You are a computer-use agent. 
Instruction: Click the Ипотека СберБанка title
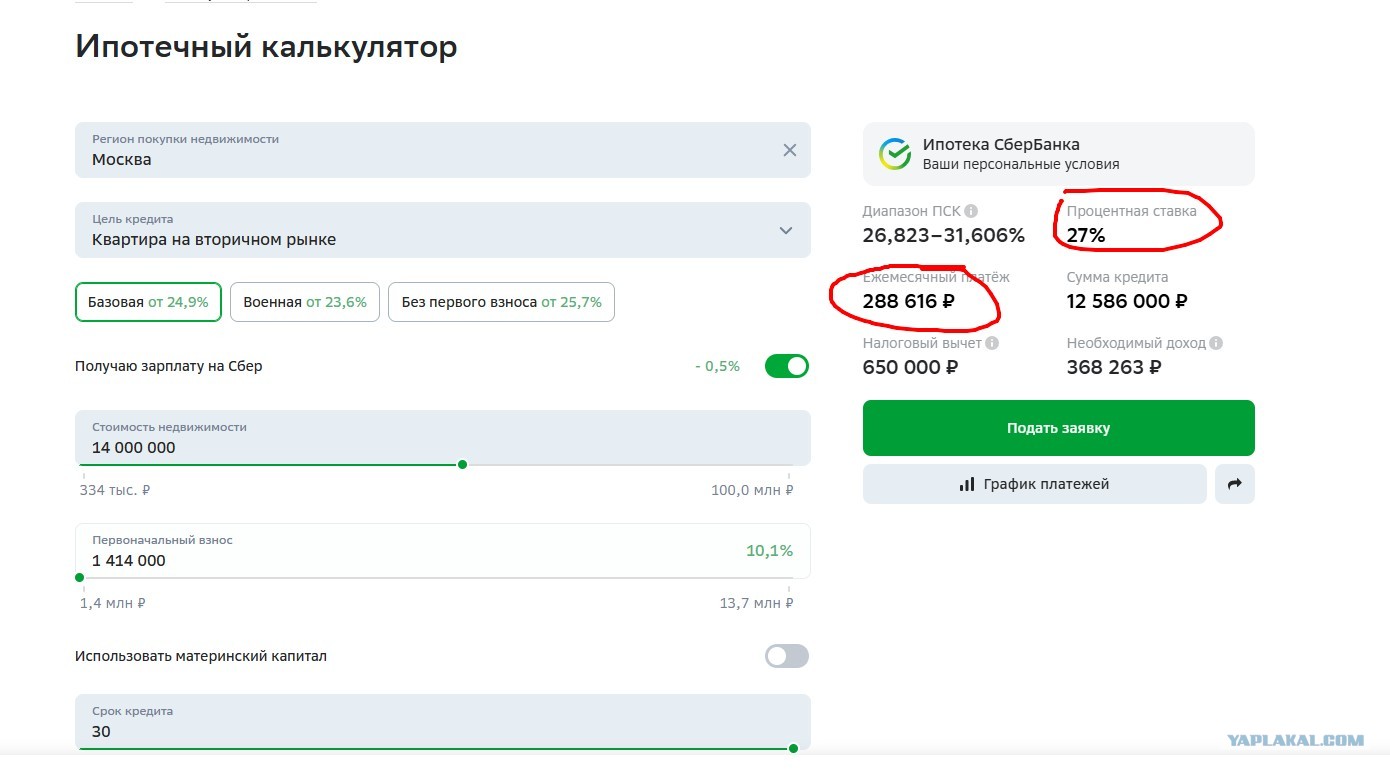point(1001,144)
